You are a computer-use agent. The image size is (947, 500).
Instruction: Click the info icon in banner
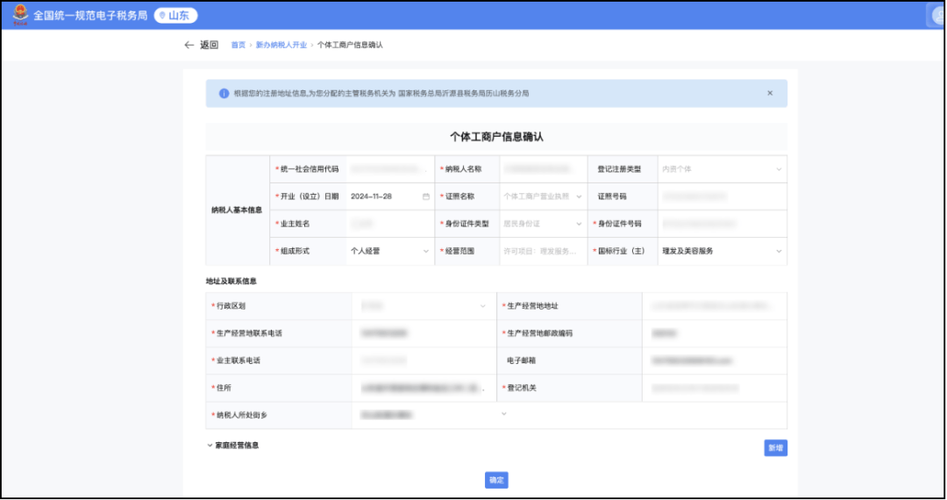coord(224,94)
